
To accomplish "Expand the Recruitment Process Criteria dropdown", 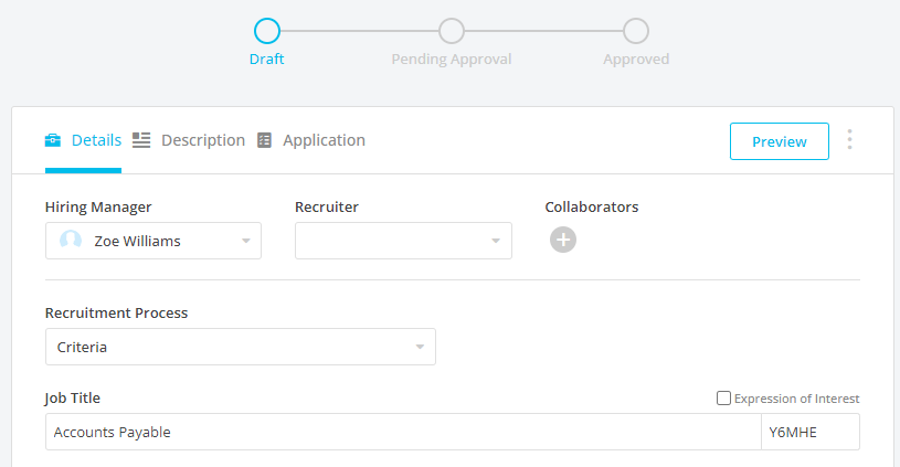I will 240,347.
